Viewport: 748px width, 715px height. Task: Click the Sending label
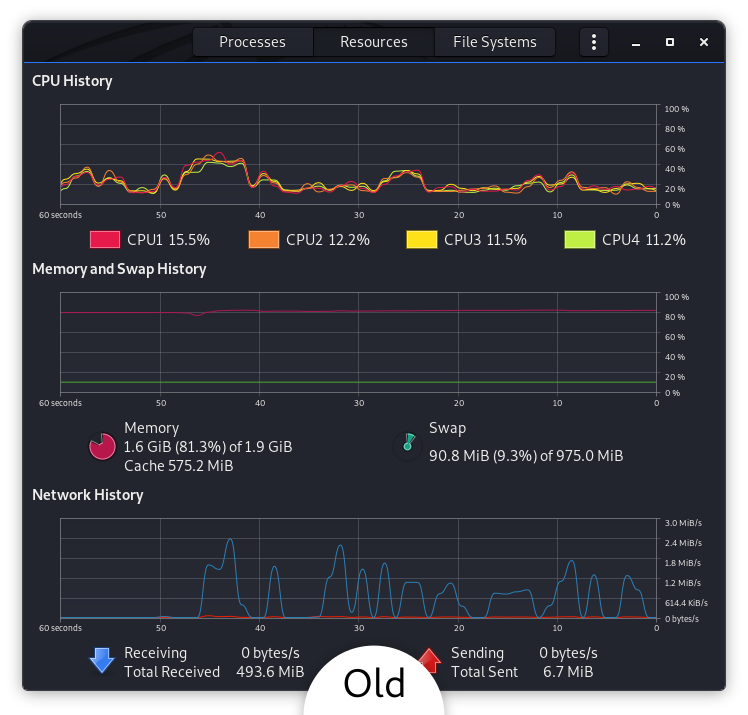478,653
